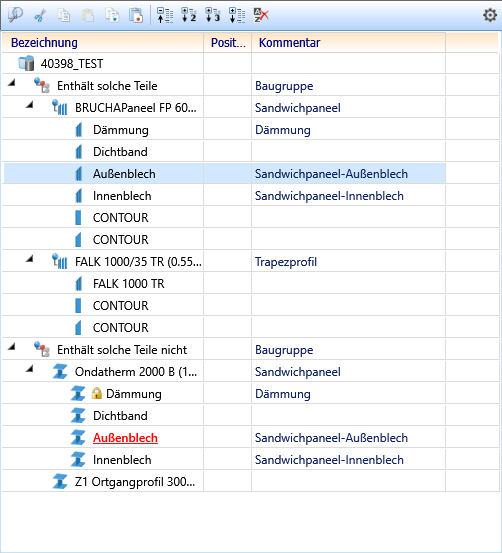Expand tree to level 3 icon
Viewport: 502px width, 553px height.
213,16
